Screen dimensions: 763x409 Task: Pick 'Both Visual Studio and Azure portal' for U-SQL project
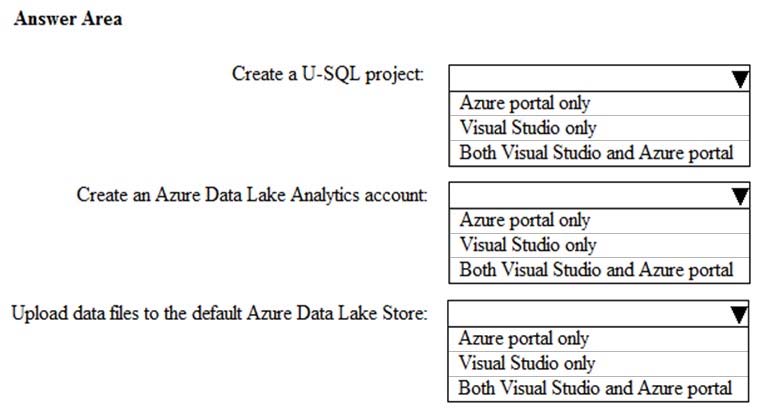coord(599,153)
